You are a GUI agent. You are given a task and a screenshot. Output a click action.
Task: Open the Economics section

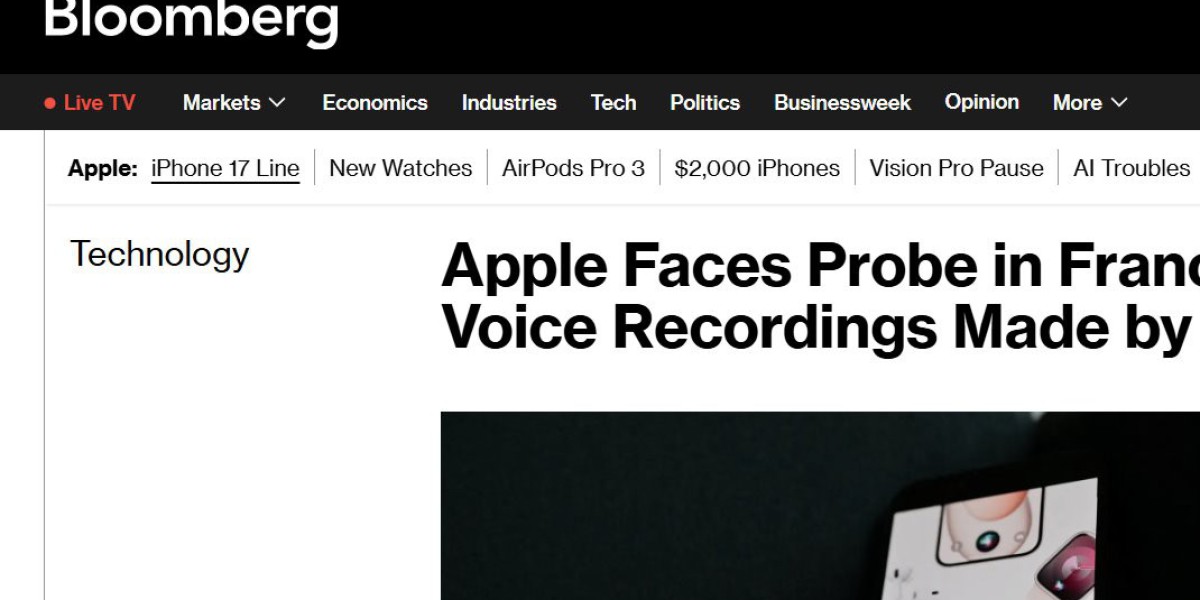click(x=375, y=103)
